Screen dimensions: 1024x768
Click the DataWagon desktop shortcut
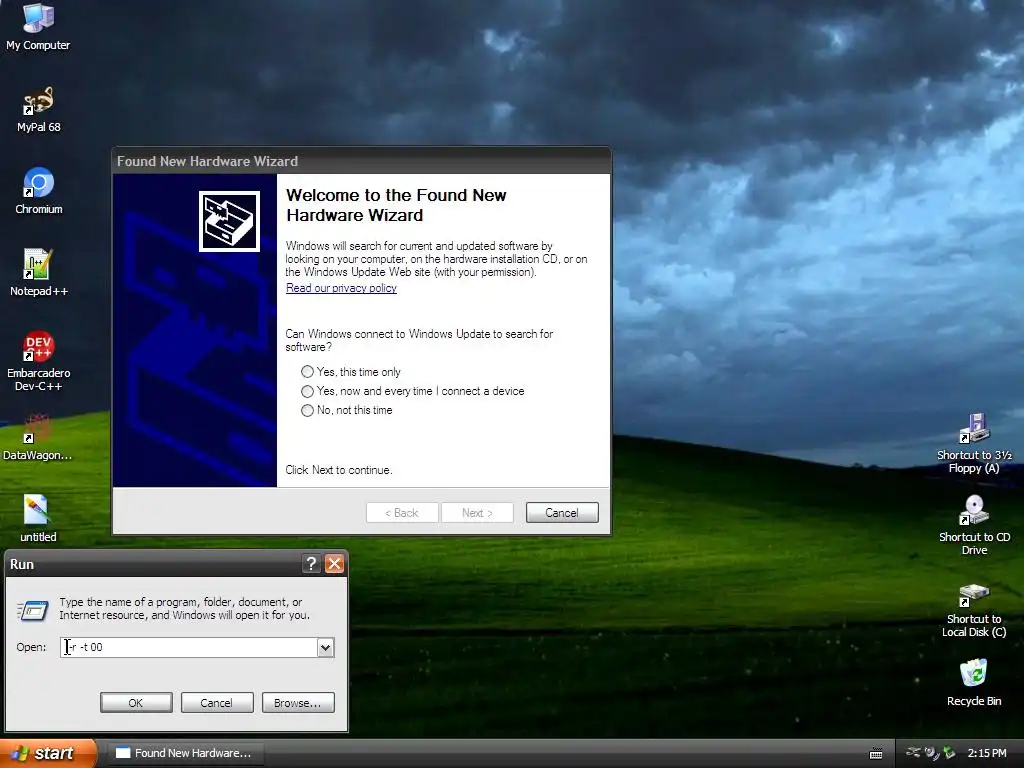coord(37,436)
